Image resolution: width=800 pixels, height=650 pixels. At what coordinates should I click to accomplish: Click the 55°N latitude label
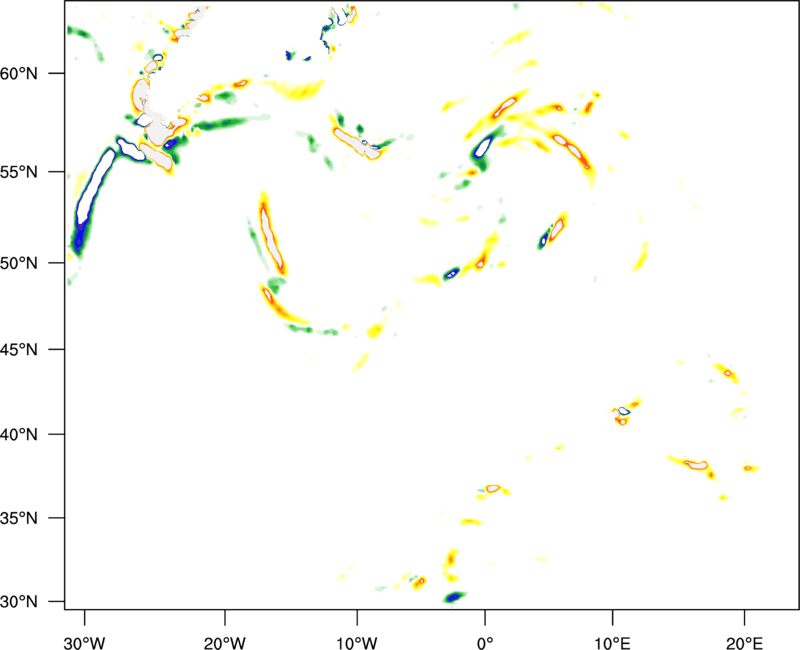[19, 172]
